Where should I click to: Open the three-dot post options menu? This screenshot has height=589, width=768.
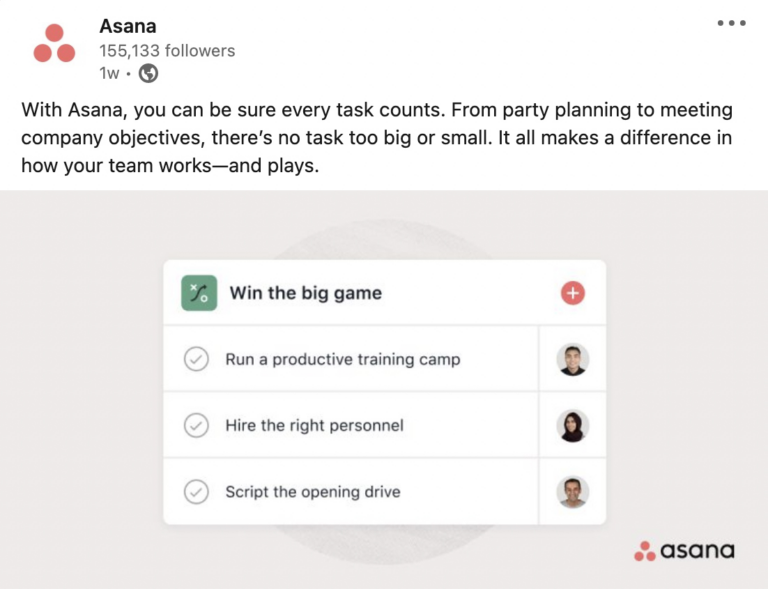pos(732,23)
